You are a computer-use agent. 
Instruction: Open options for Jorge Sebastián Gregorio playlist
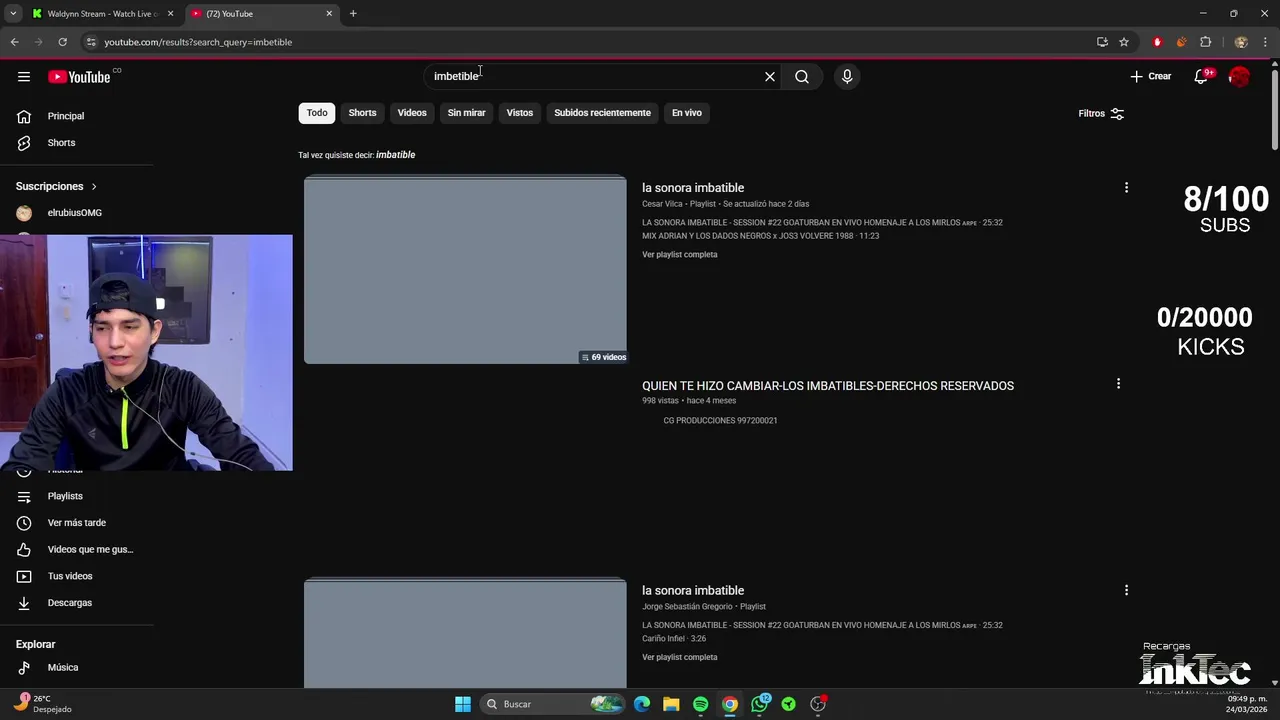click(x=1126, y=591)
